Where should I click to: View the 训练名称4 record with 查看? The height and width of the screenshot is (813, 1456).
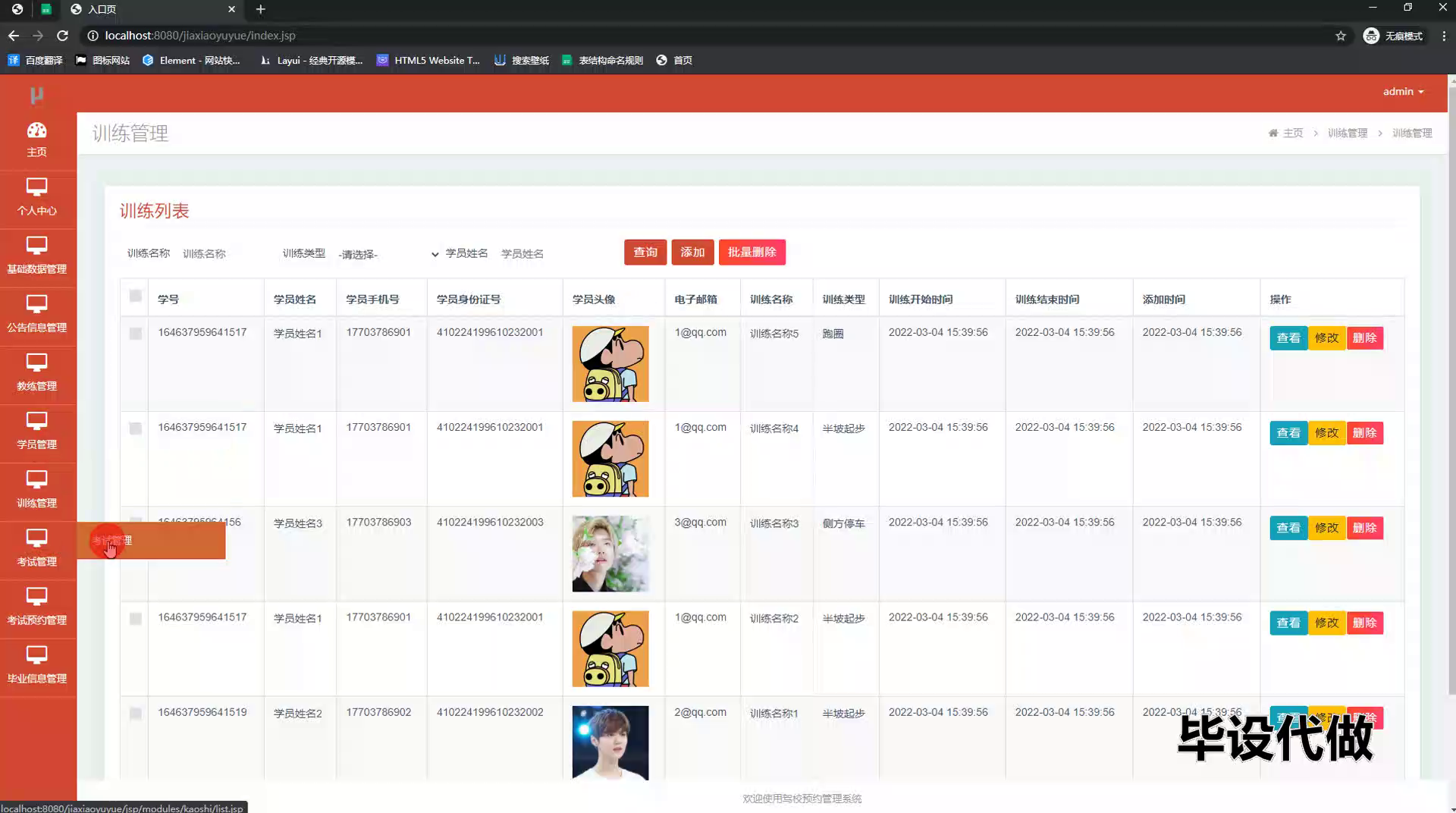point(1288,432)
